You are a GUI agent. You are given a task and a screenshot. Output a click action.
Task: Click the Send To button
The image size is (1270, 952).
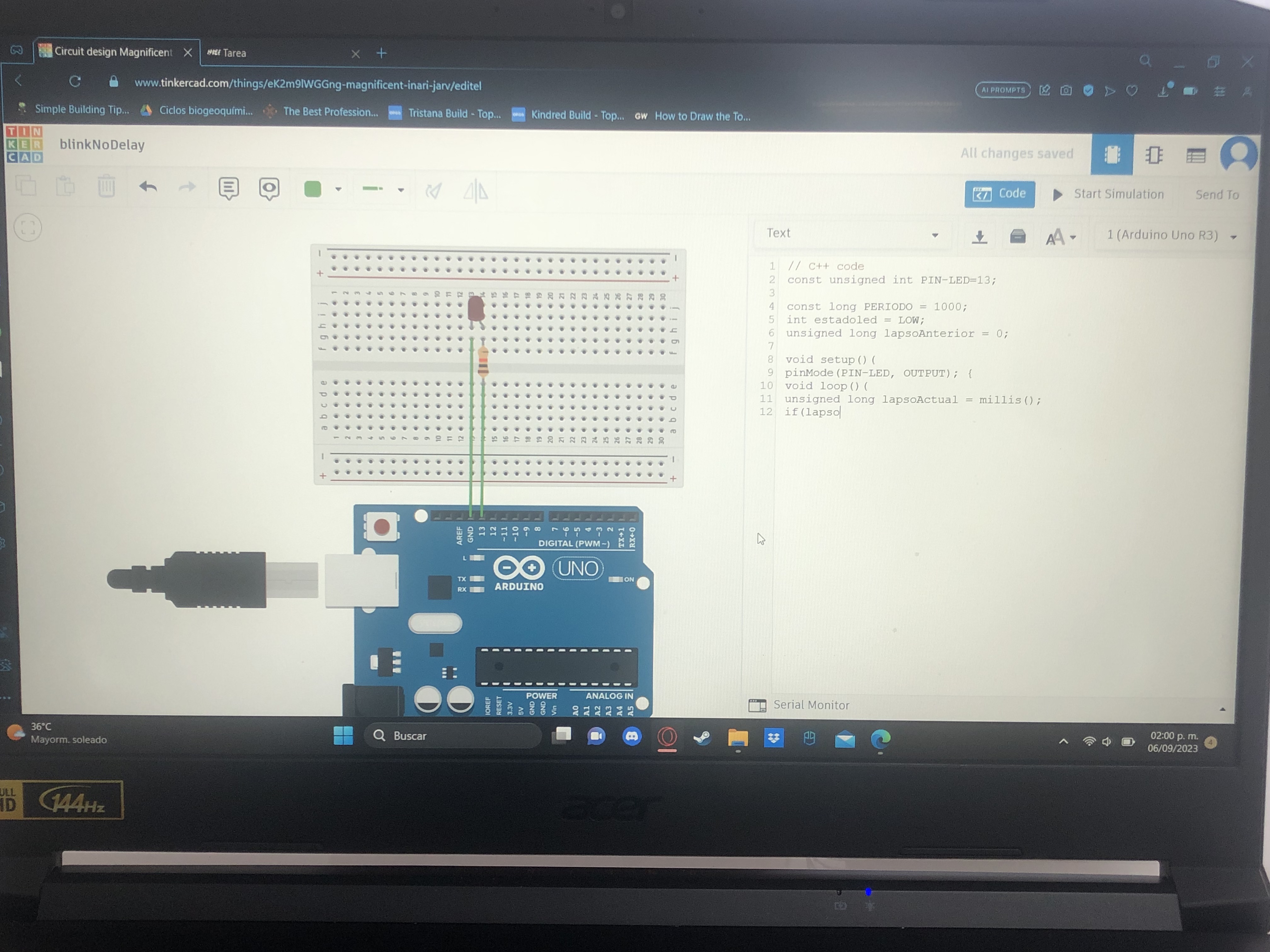click(x=1216, y=195)
